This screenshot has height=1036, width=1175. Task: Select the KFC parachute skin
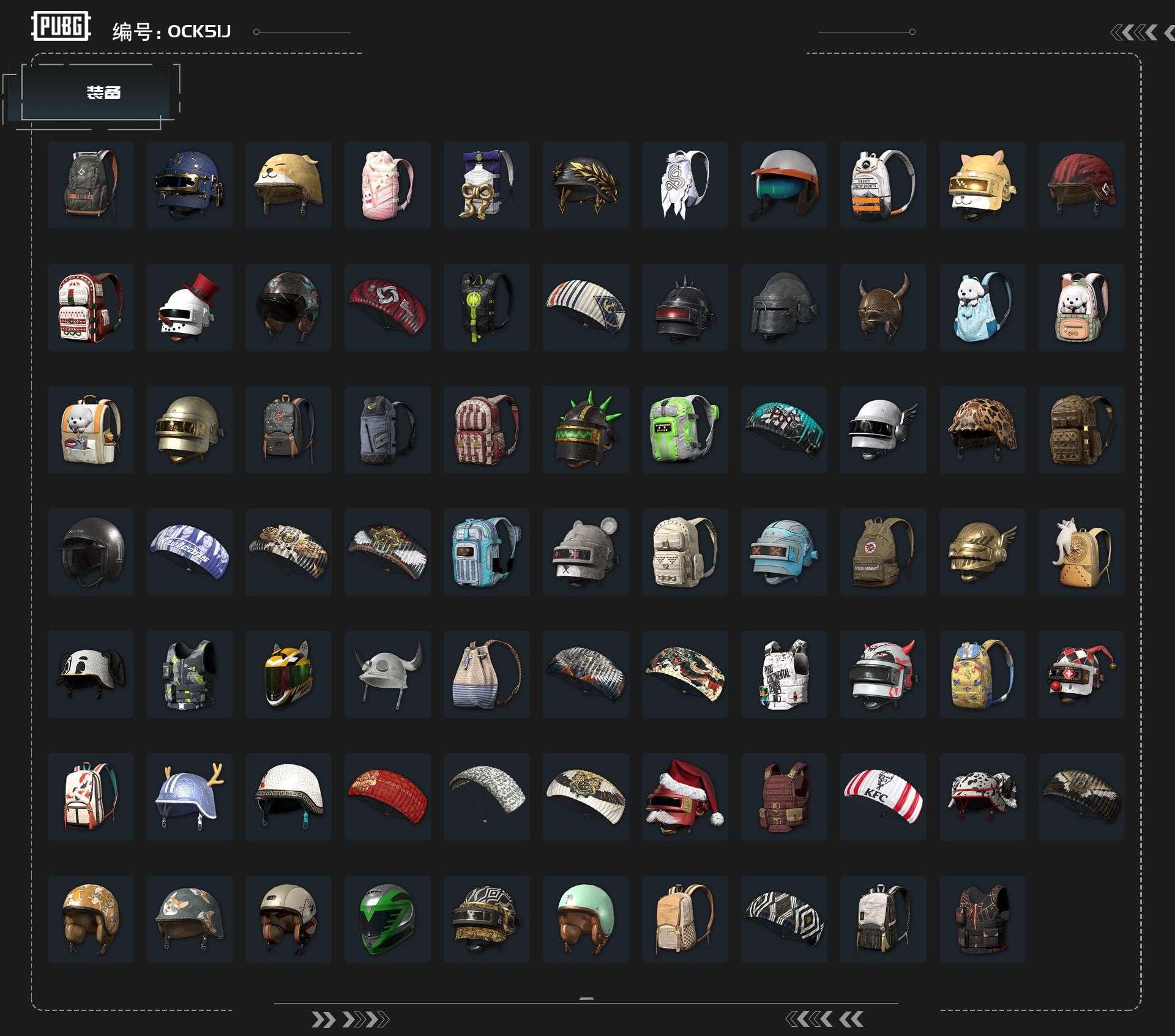[884, 797]
